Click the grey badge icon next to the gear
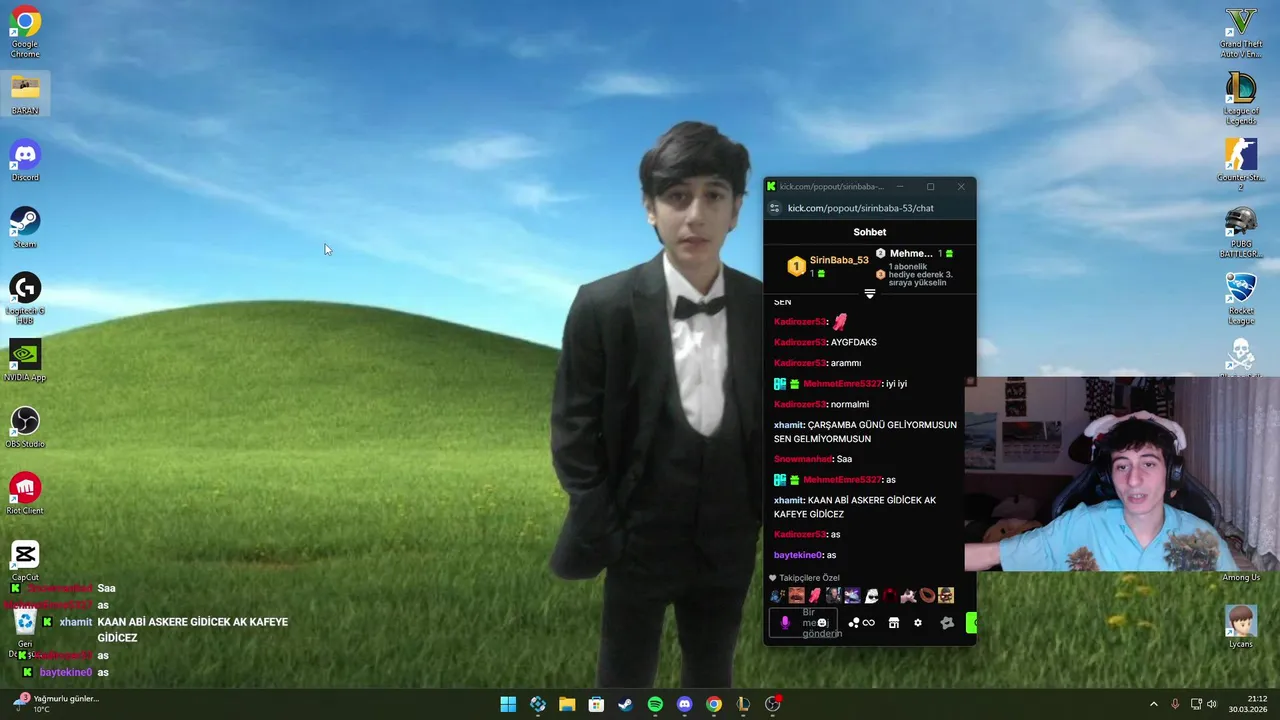1280x720 pixels. pos(947,623)
